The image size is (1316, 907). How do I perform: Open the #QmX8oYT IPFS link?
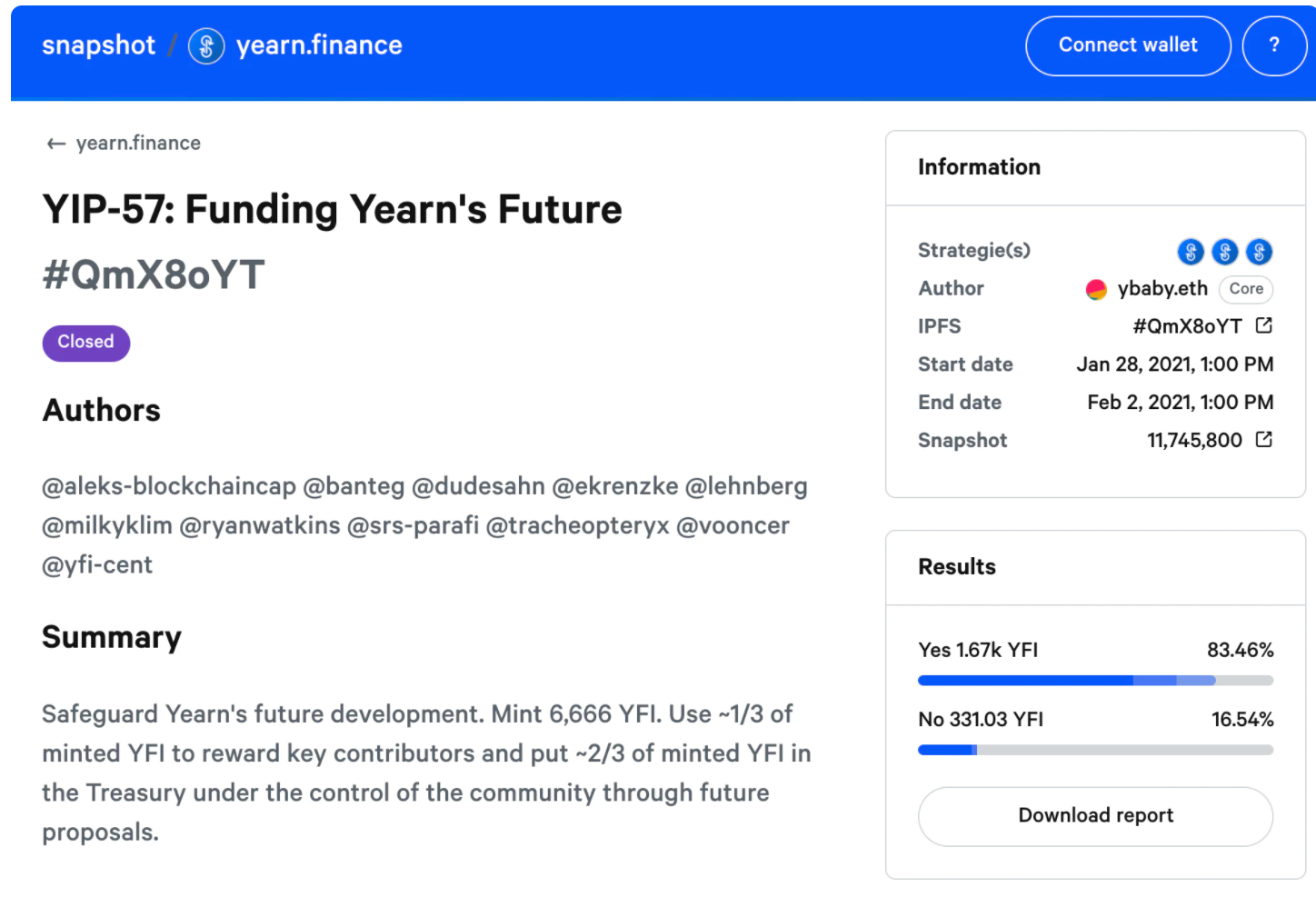(1187, 326)
